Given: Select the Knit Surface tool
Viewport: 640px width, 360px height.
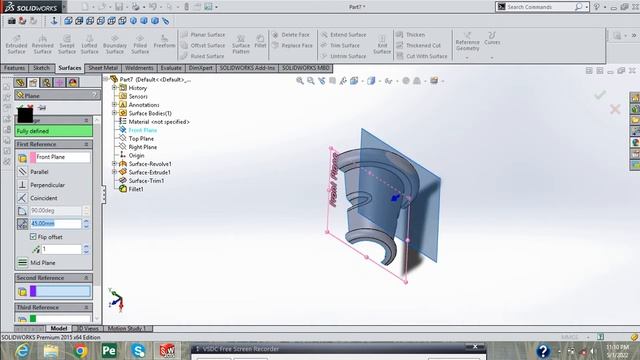Looking at the screenshot, I should (x=382, y=44).
